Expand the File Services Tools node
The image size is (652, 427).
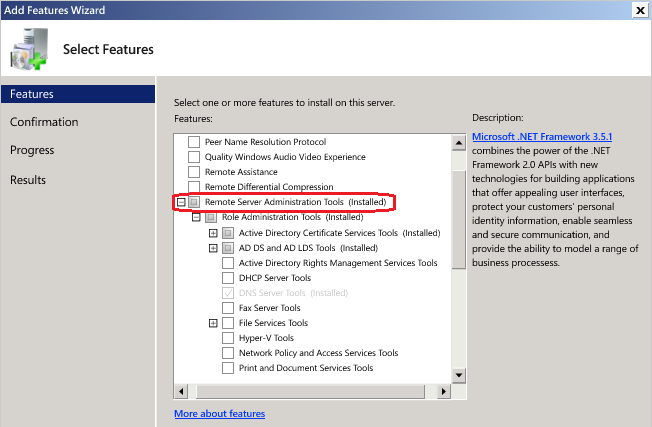point(213,323)
